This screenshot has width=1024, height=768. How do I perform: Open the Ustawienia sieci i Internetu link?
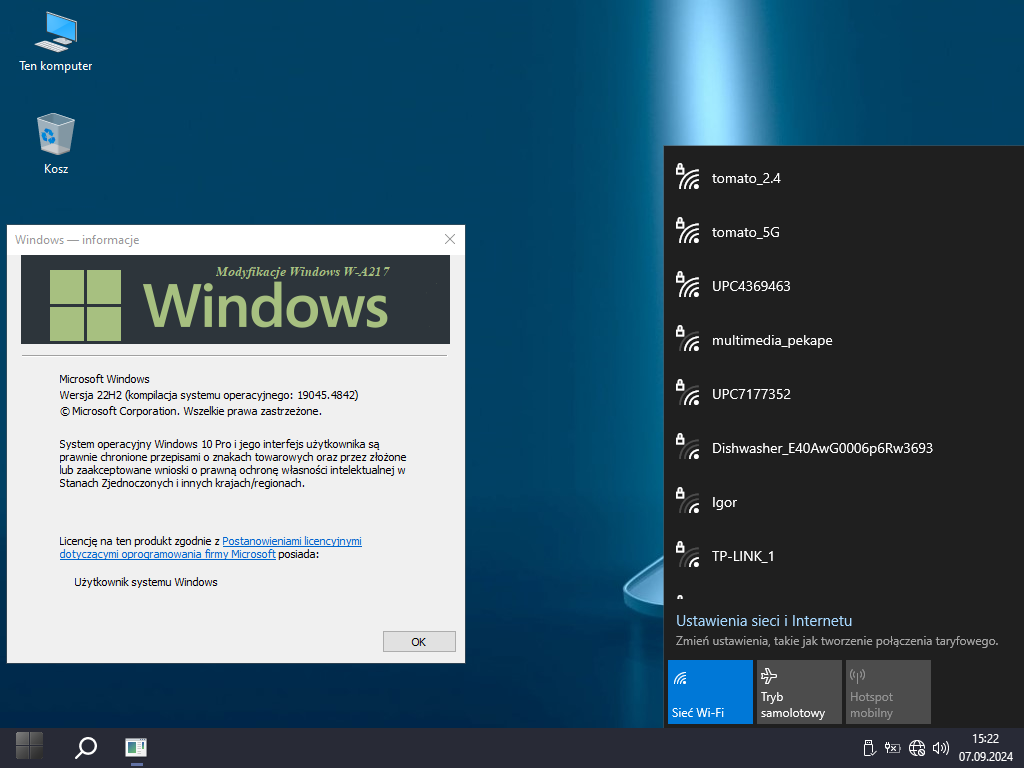point(763,620)
